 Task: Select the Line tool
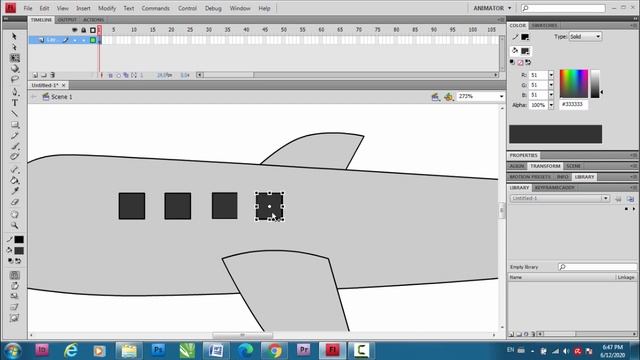(15, 114)
